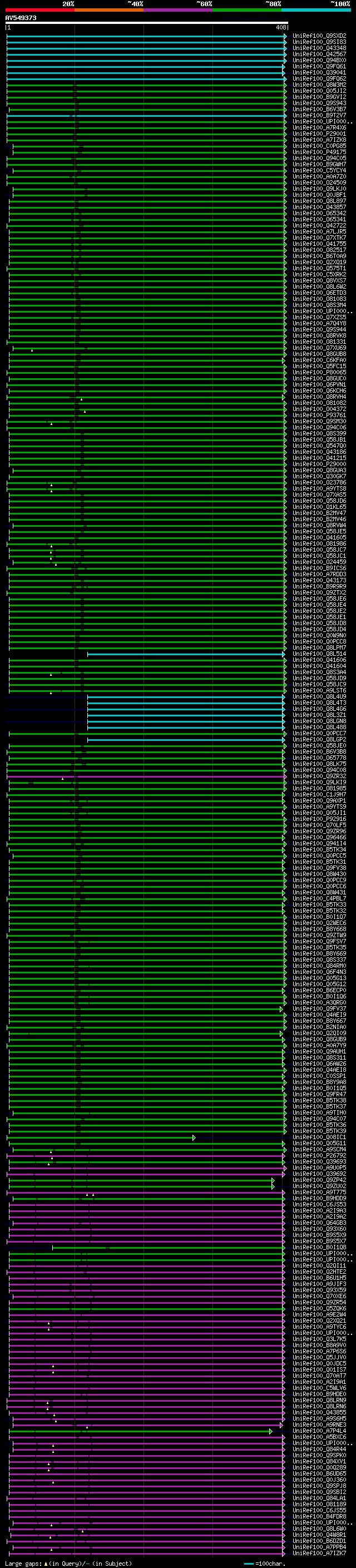
Task: Select hit label UniRef100_Q8L3Z1
Action: [x=319, y=715]
